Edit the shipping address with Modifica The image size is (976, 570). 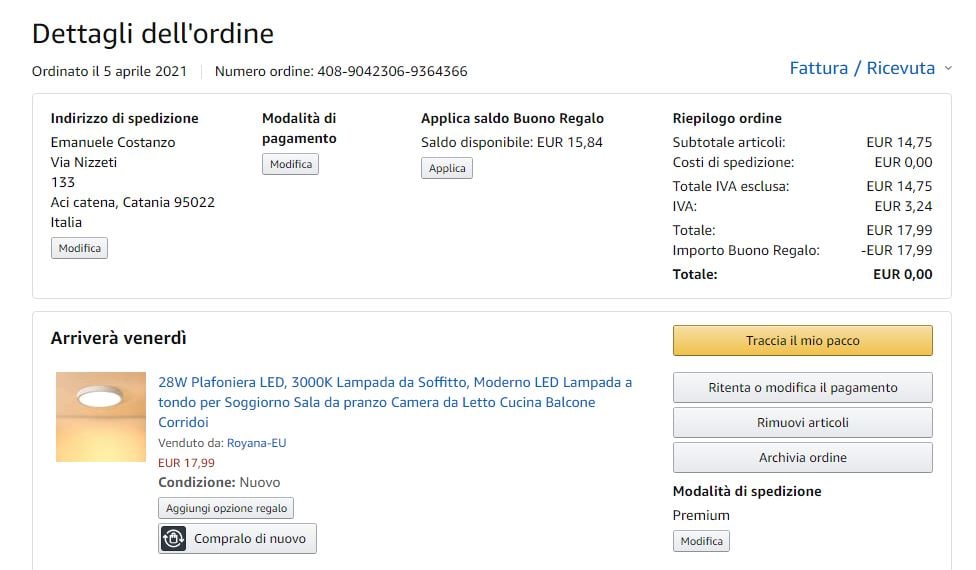(x=79, y=248)
